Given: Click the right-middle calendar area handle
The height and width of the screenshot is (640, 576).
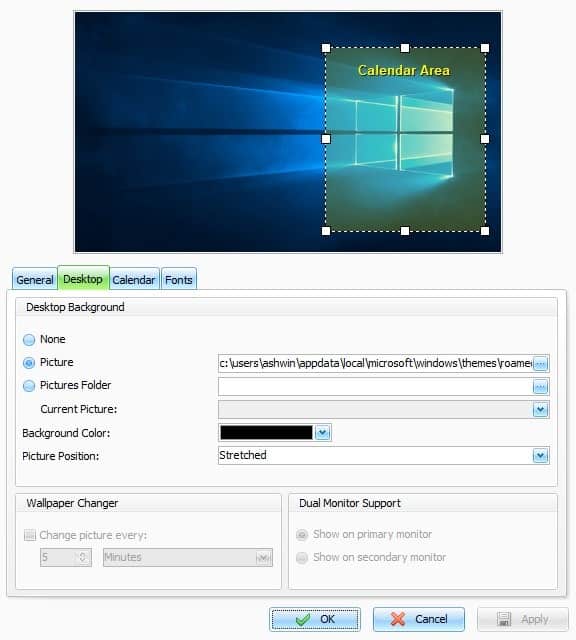Looking at the screenshot, I should [x=485, y=139].
